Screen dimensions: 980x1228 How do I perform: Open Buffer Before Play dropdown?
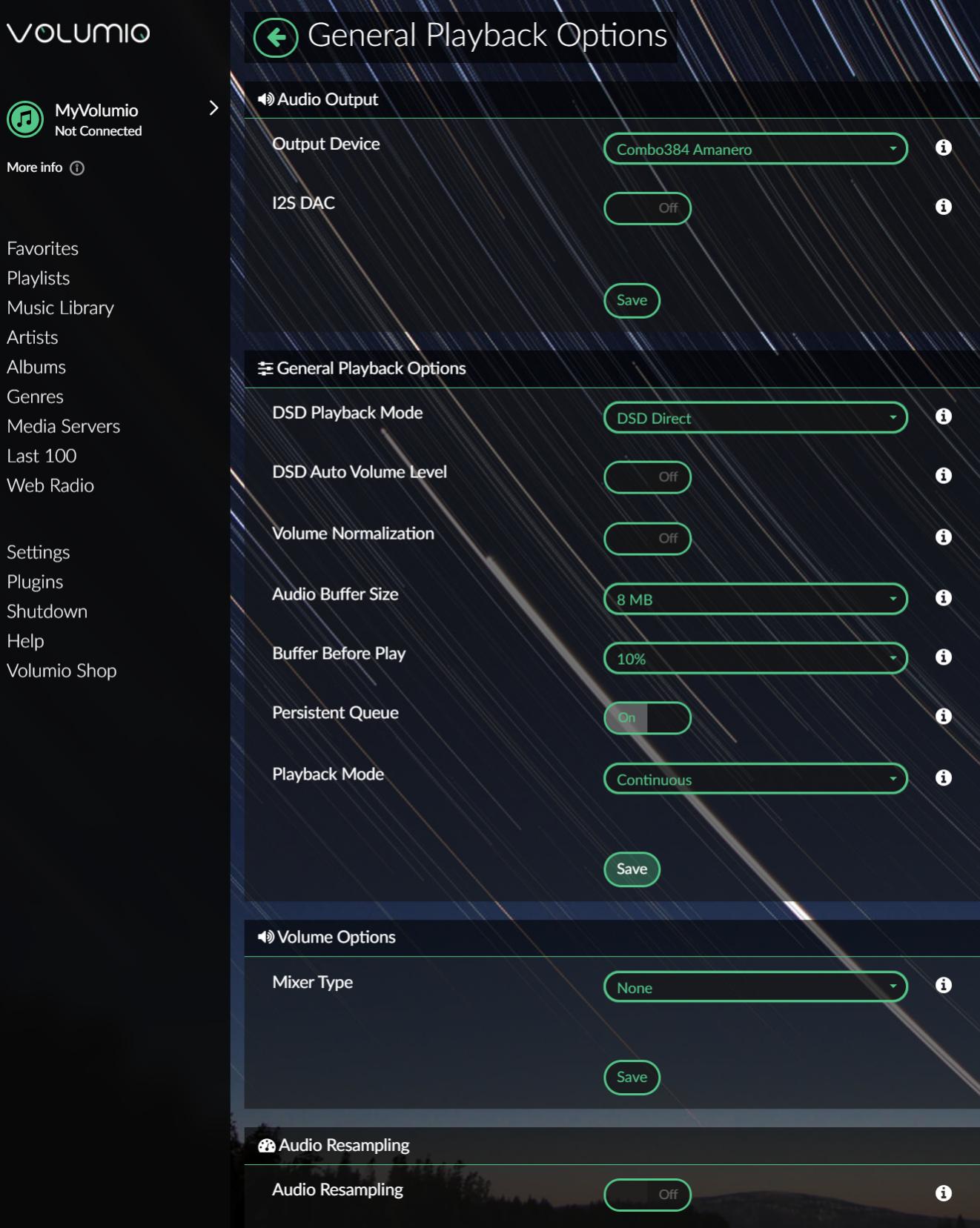point(756,658)
